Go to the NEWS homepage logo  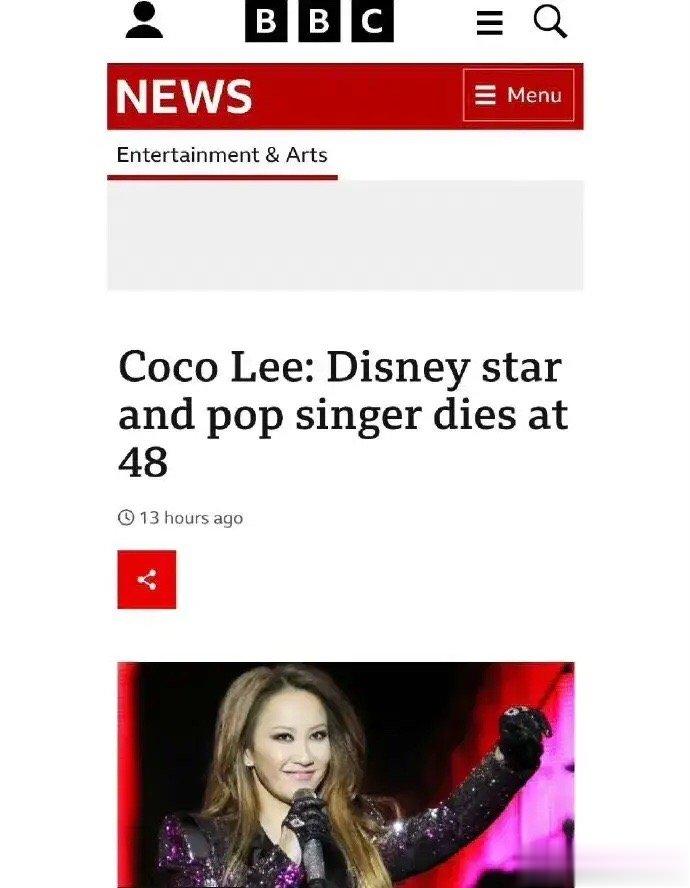[184, 96]
